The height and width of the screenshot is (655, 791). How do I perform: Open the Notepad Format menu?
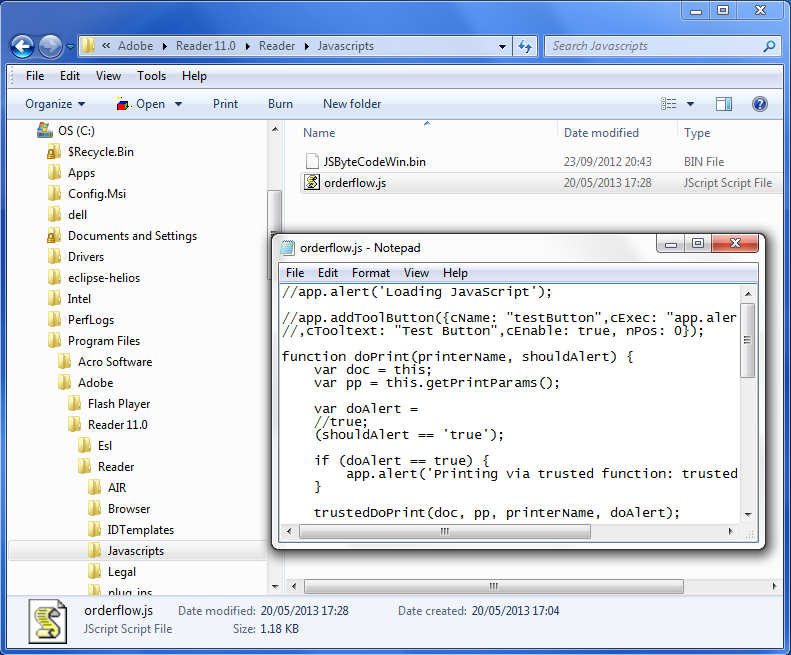coord(371,273)
